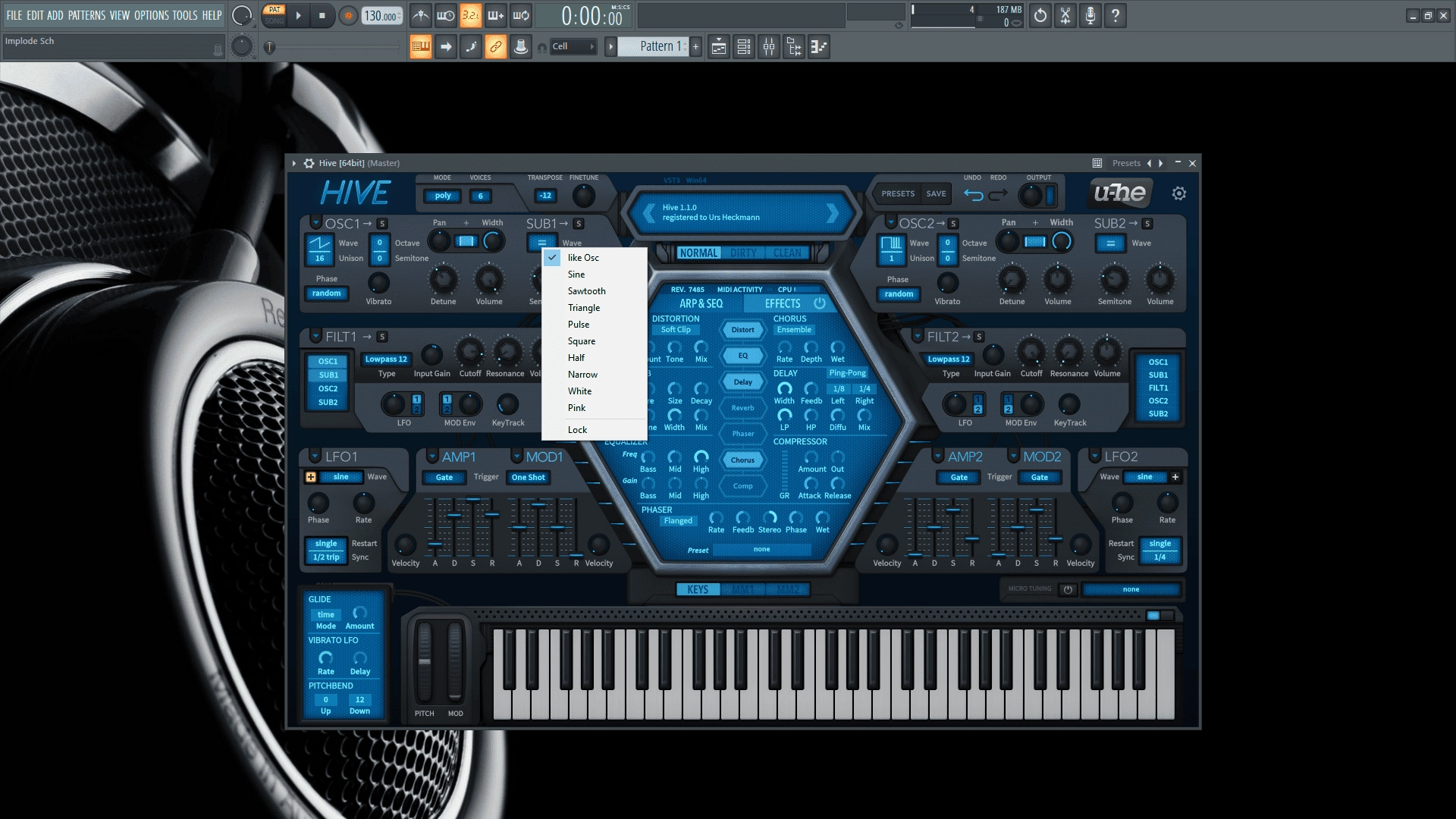Expand the AMP1 section arrow
This screenshot has width=1456, height=819.
432,457
